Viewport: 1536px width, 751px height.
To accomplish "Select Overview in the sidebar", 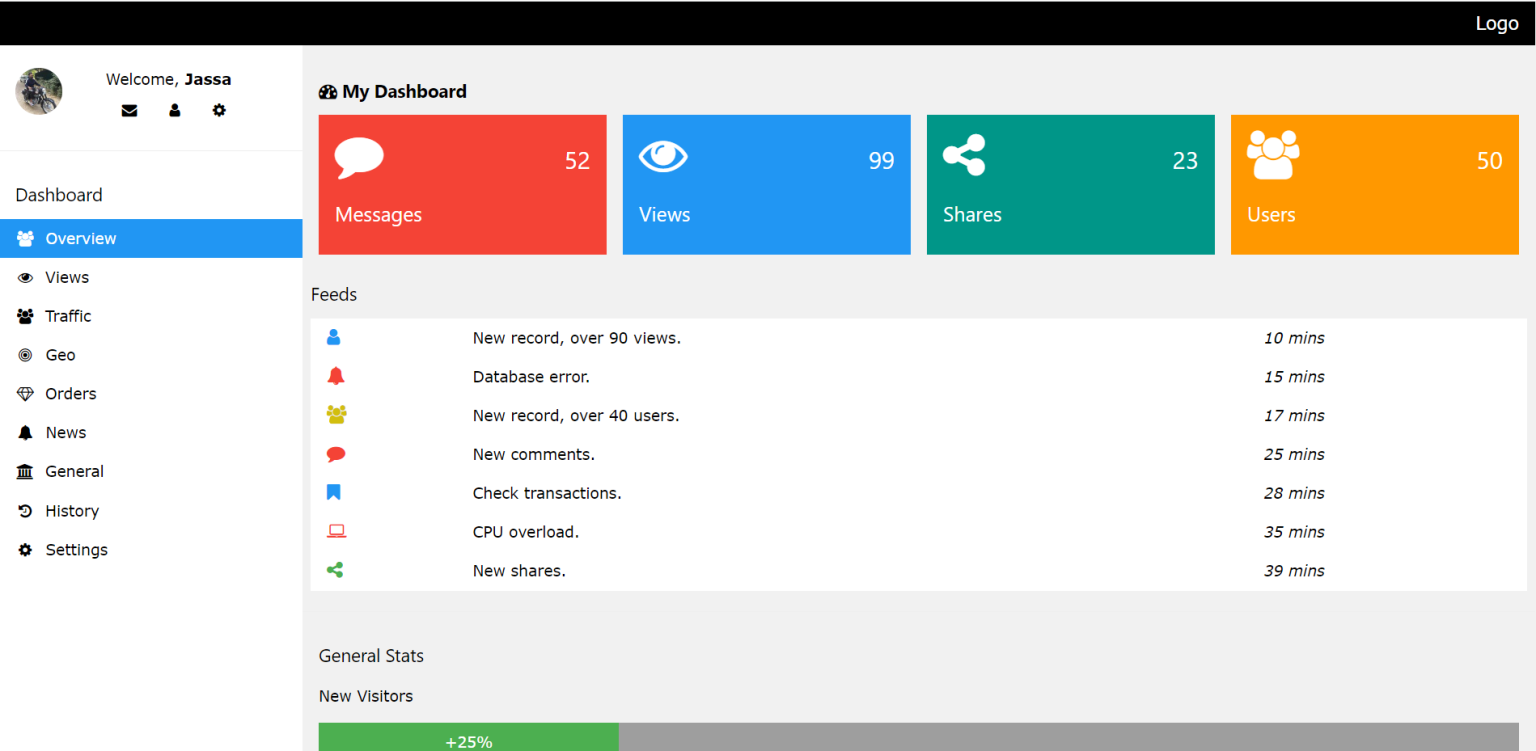I will pyautogui.click(x=80, y=238).
